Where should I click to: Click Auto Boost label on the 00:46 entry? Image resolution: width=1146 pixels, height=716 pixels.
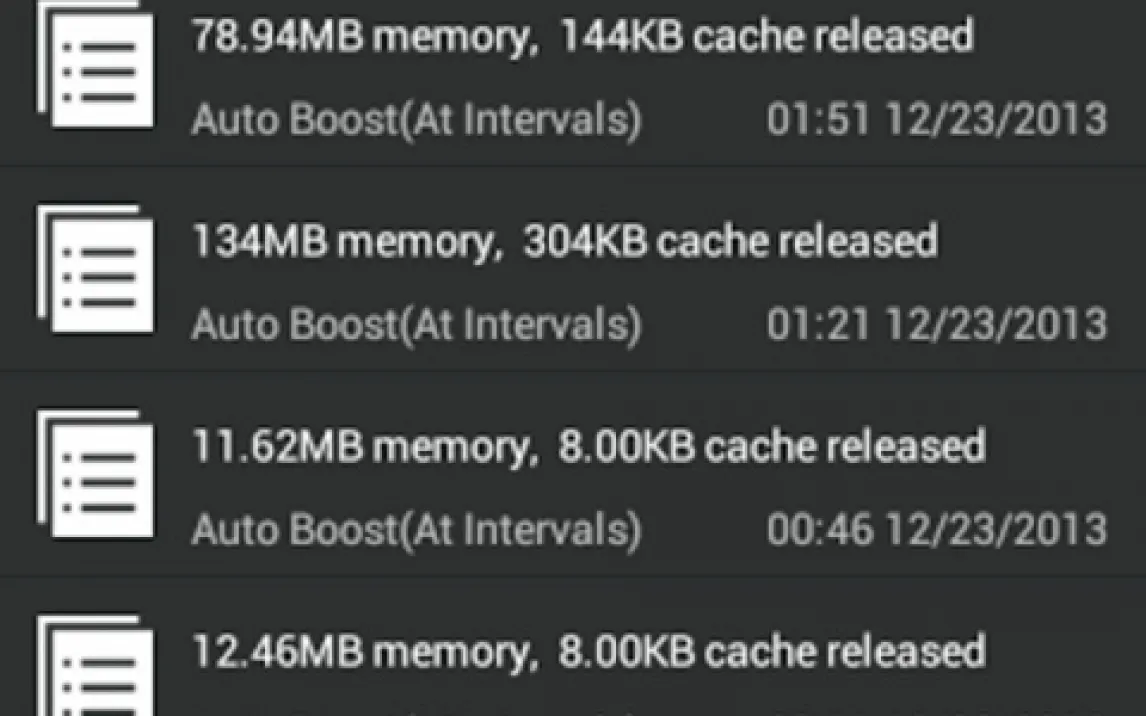415,530
